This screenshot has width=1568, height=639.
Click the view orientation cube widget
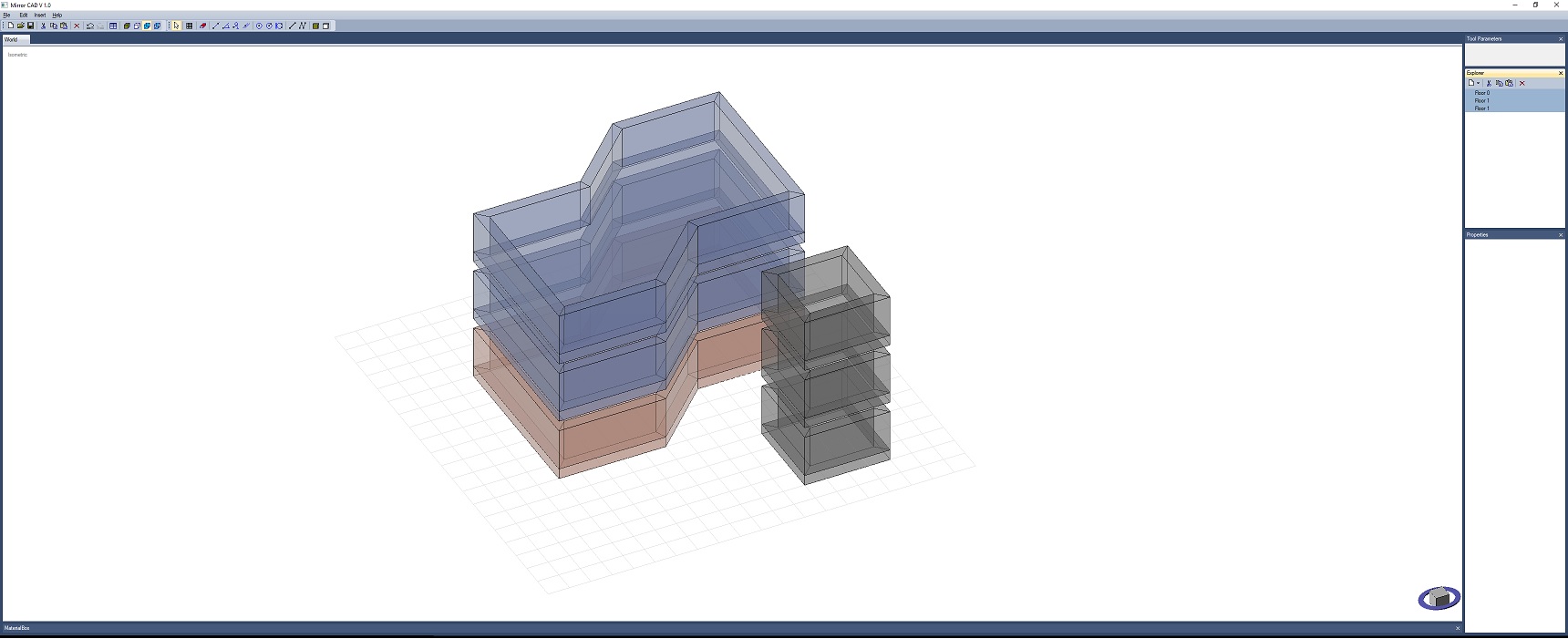[1439, 598]
